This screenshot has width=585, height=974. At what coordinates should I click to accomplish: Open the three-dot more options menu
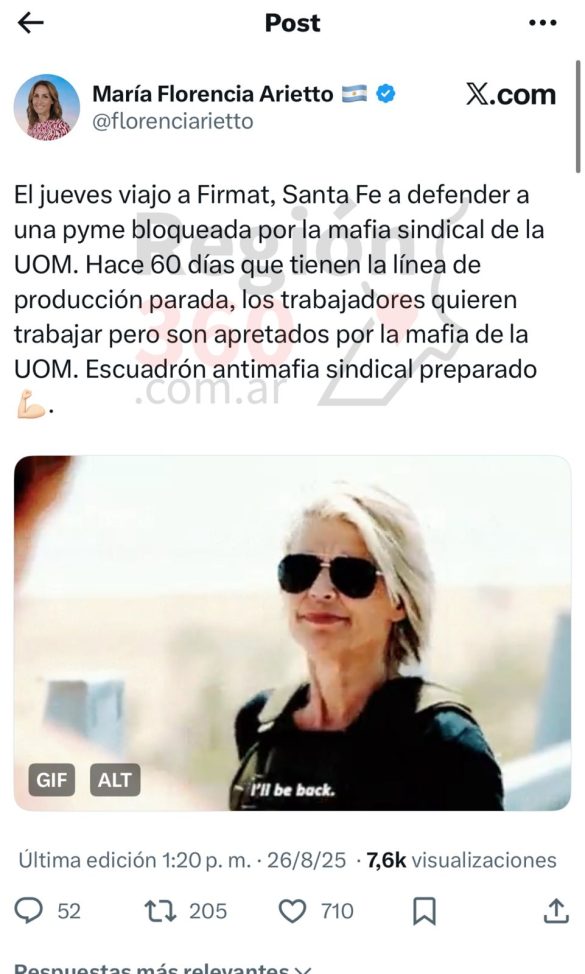pos(542,23)
